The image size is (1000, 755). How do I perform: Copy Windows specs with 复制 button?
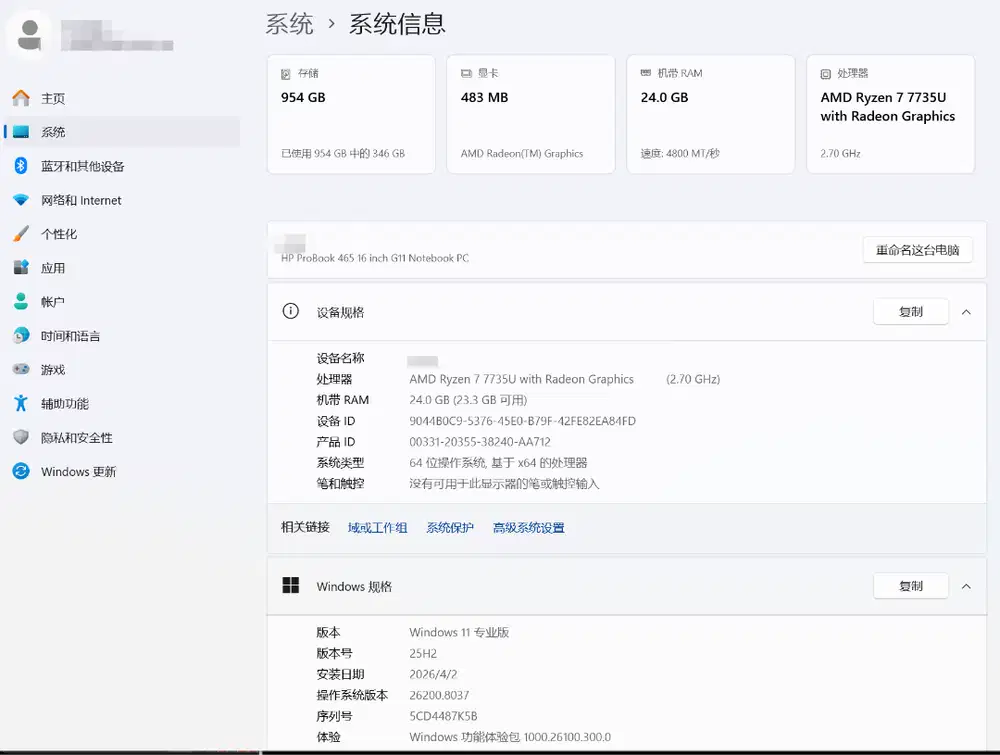point(910,586)
